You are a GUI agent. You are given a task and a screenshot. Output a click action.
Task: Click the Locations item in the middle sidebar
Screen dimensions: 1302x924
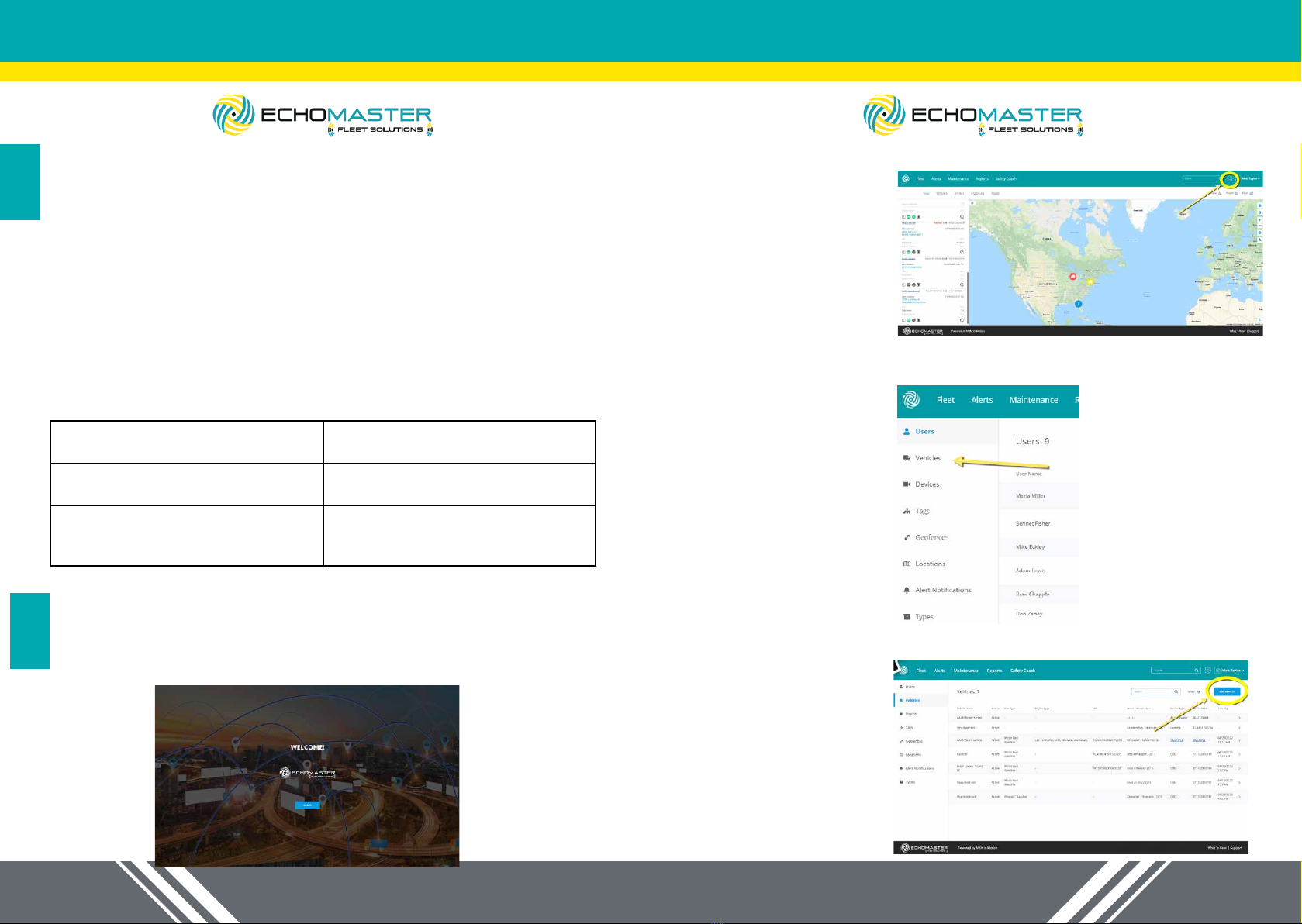[x=930, y=564]
